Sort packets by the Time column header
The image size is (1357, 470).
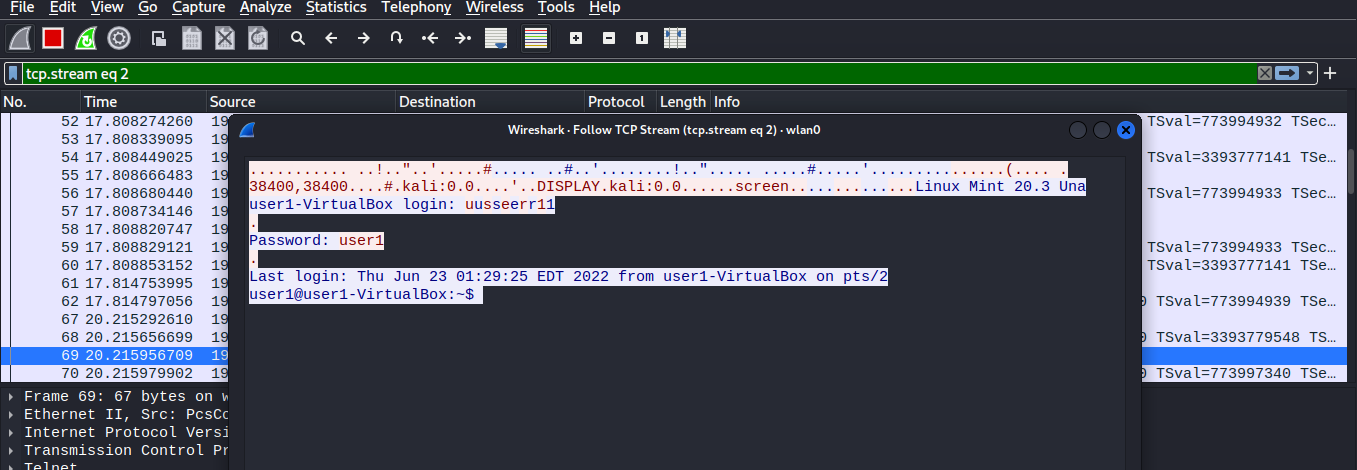[x=143, y=102]
